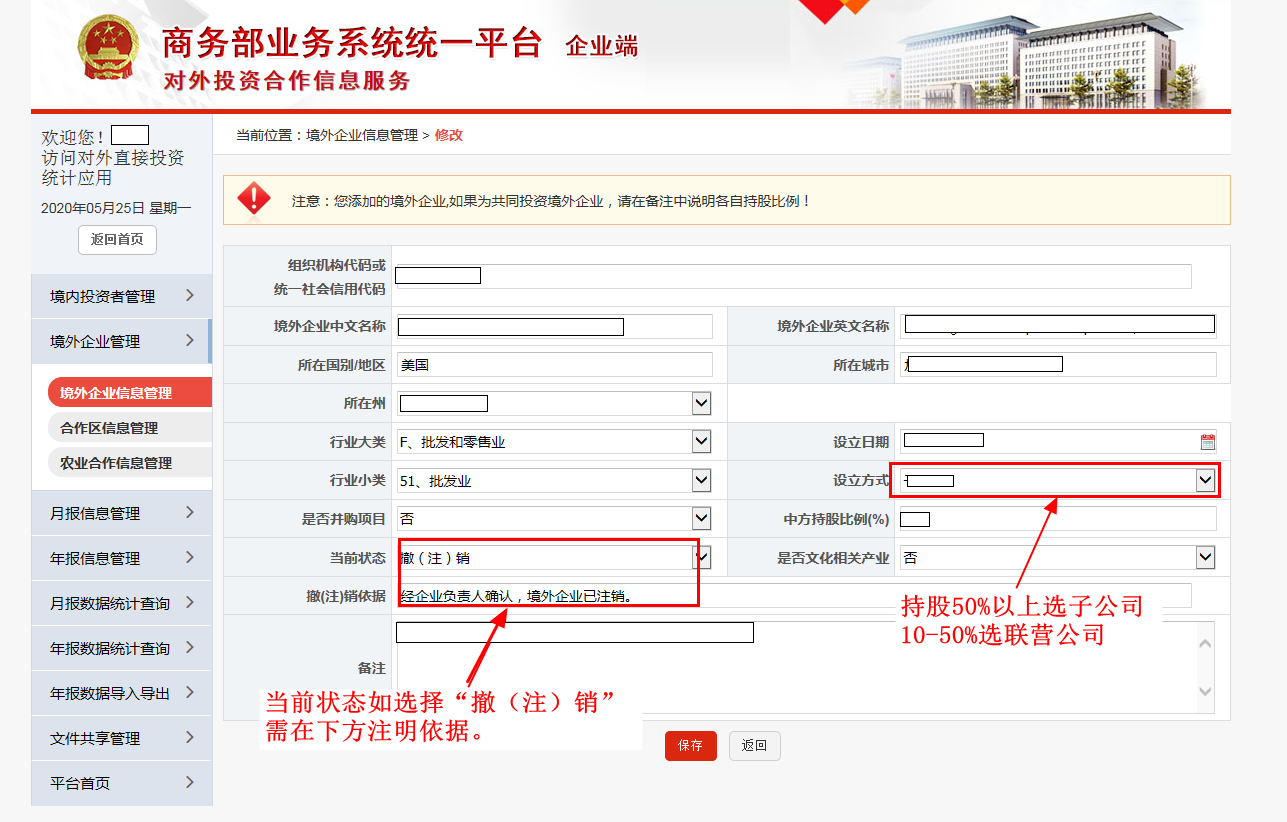Click the calendar icon beside 设立日期
The width and height of the screenshot is (1287, 822).
click(x=1207, y=442)
